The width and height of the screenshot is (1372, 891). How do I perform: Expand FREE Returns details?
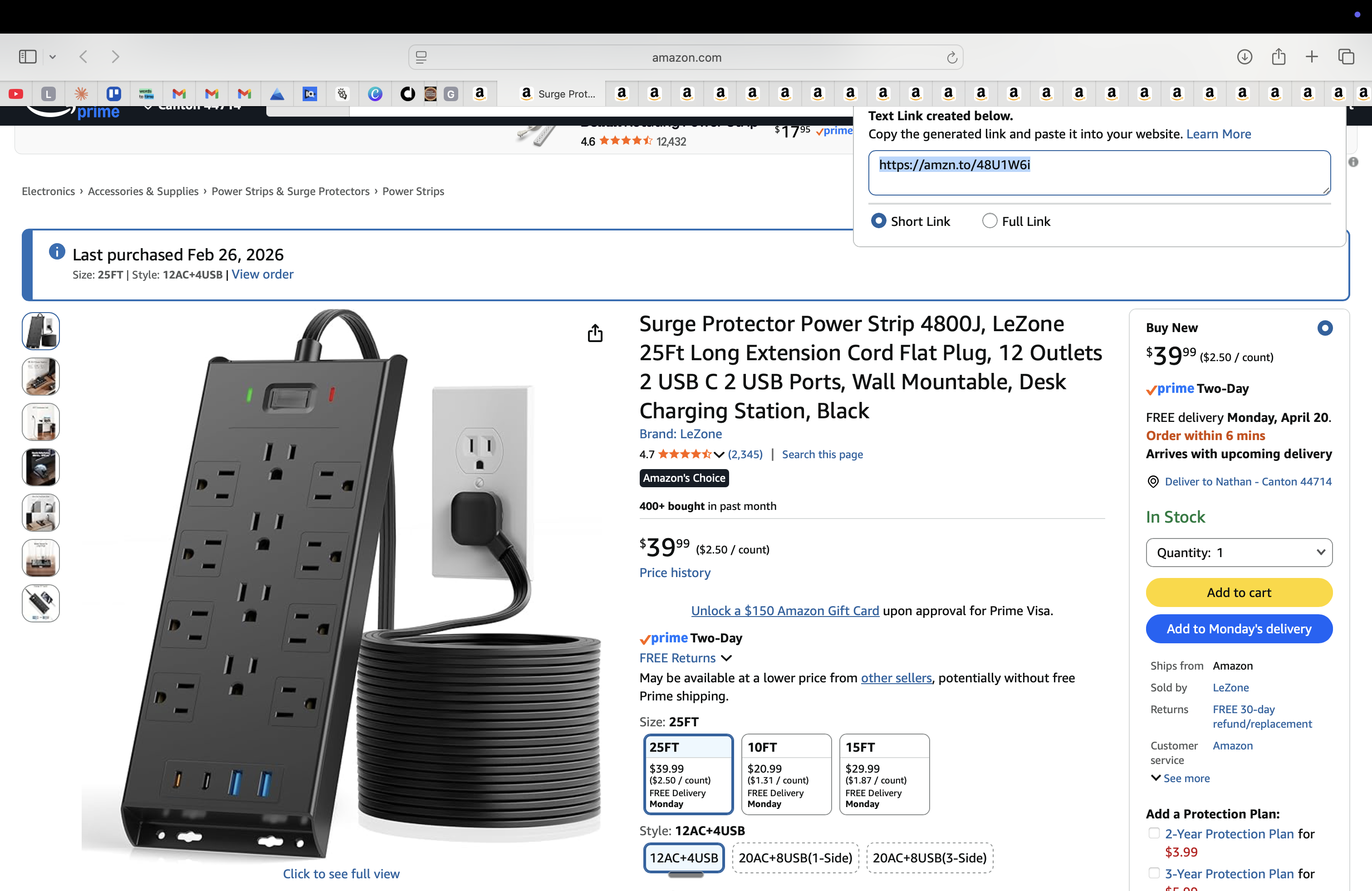(726, 658)
